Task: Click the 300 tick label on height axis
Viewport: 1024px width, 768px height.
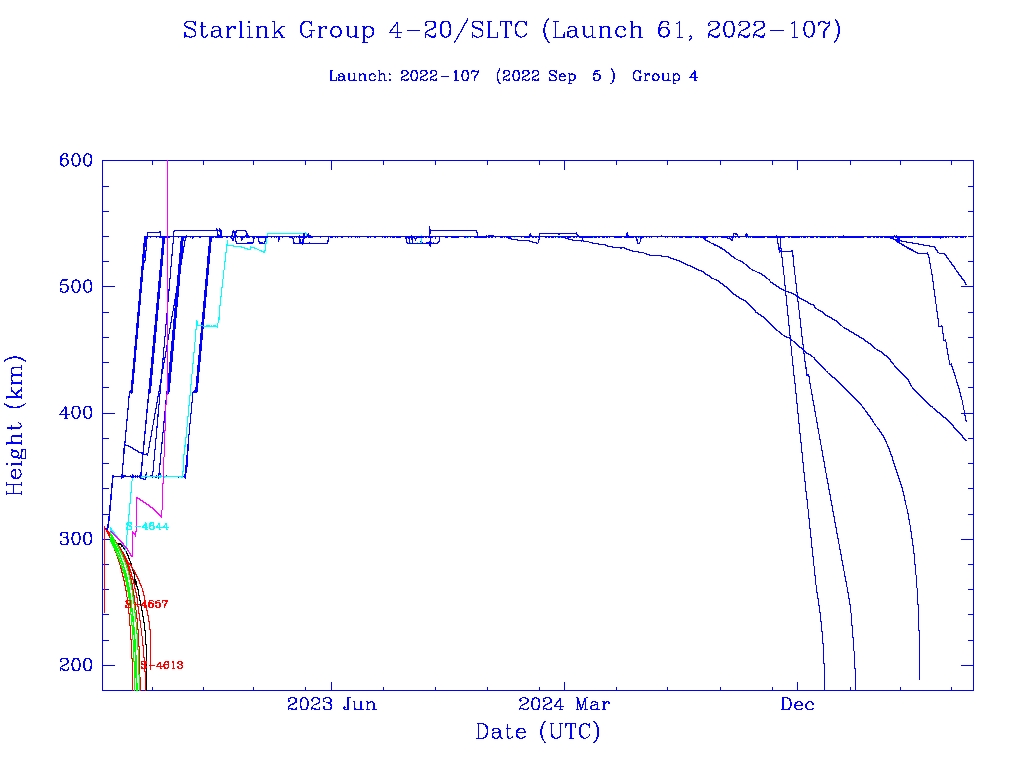Action: tap(76, 539)
